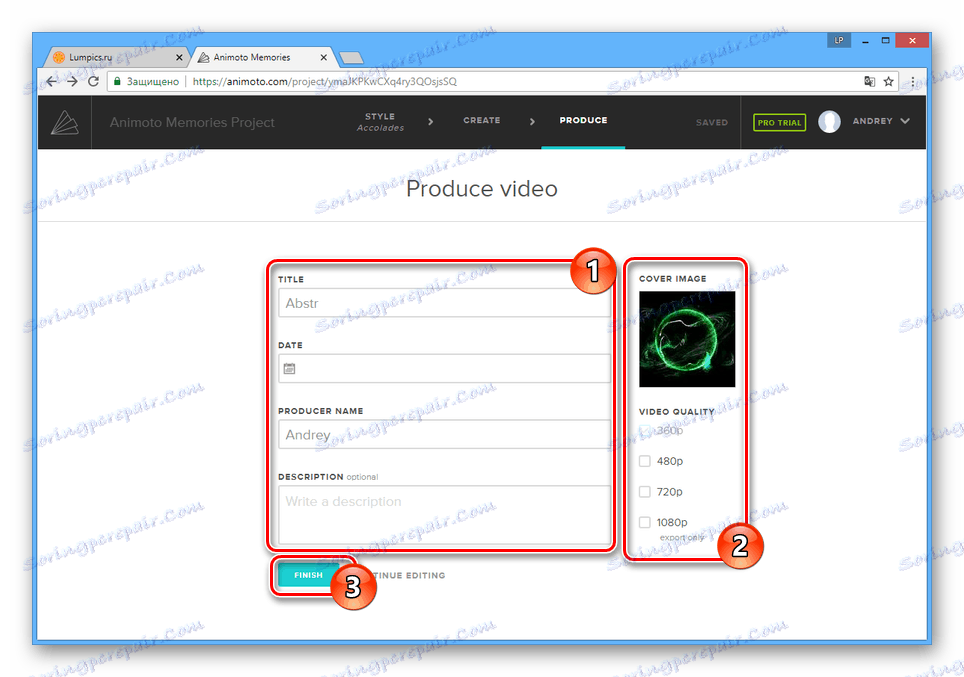Minimize the browser window
Image resolution: width=964 pixels, height=677 pixels.
click(x=865, y=41)
